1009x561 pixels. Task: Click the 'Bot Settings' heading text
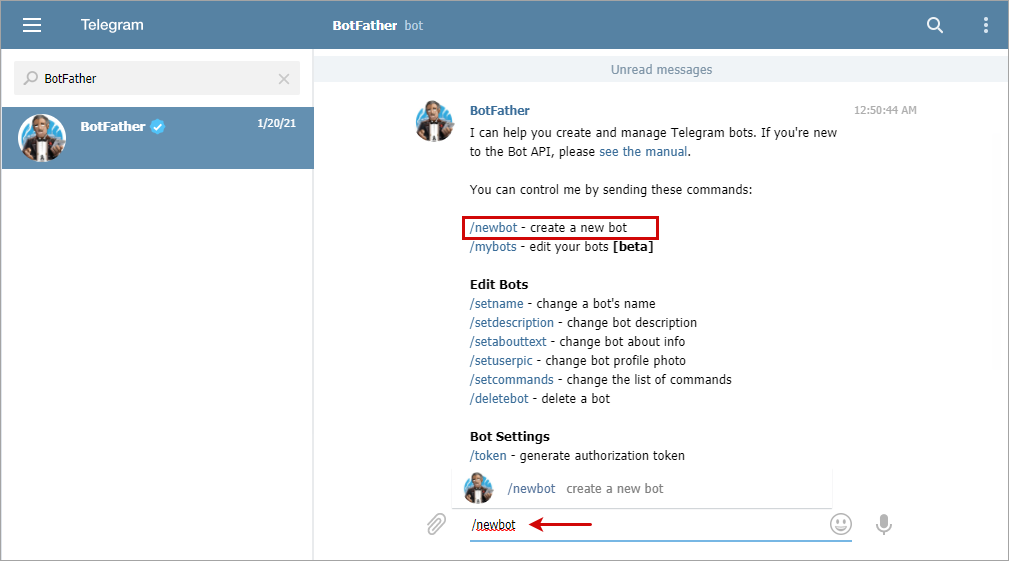point(510,436)
